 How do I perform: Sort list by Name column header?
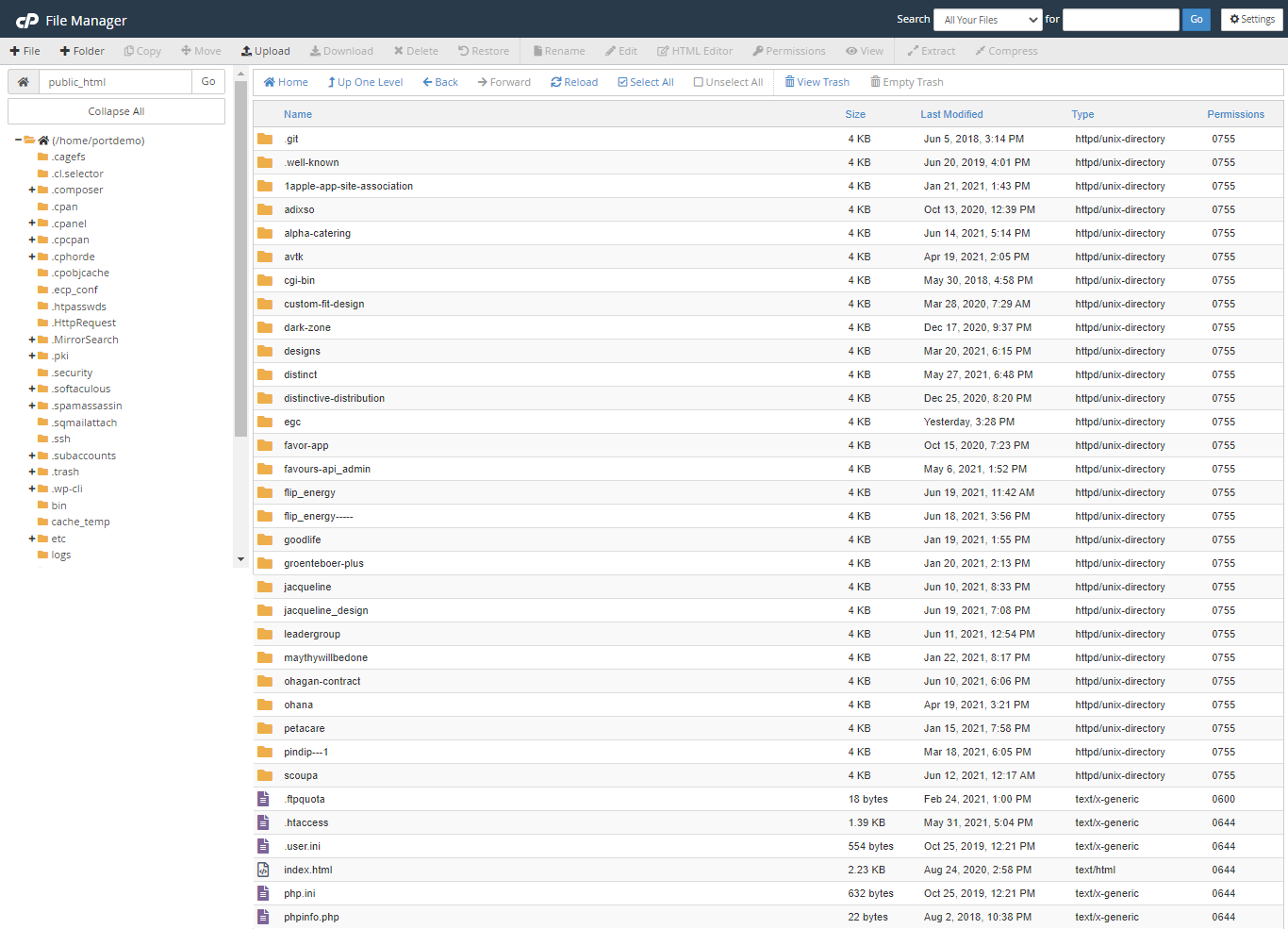pyautogui.click(x=298, y=114)
